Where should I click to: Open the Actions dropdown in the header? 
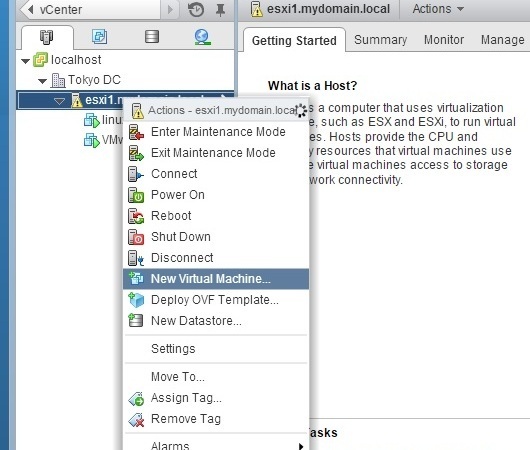pyautogui.click(x=438, y=9)
